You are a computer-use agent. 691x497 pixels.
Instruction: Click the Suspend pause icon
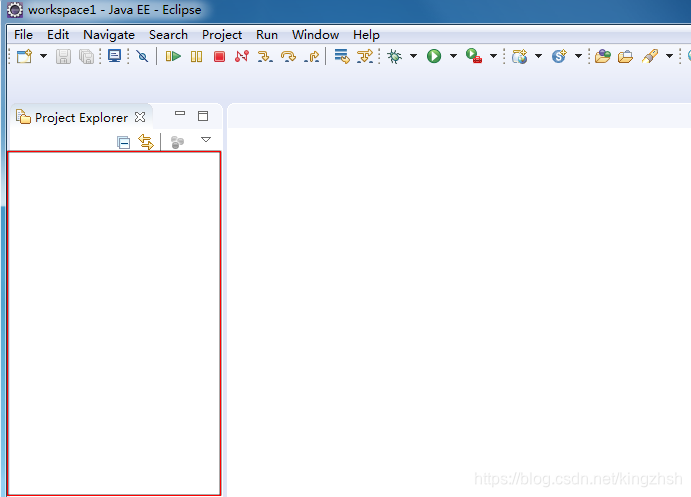tap(197, 56)
